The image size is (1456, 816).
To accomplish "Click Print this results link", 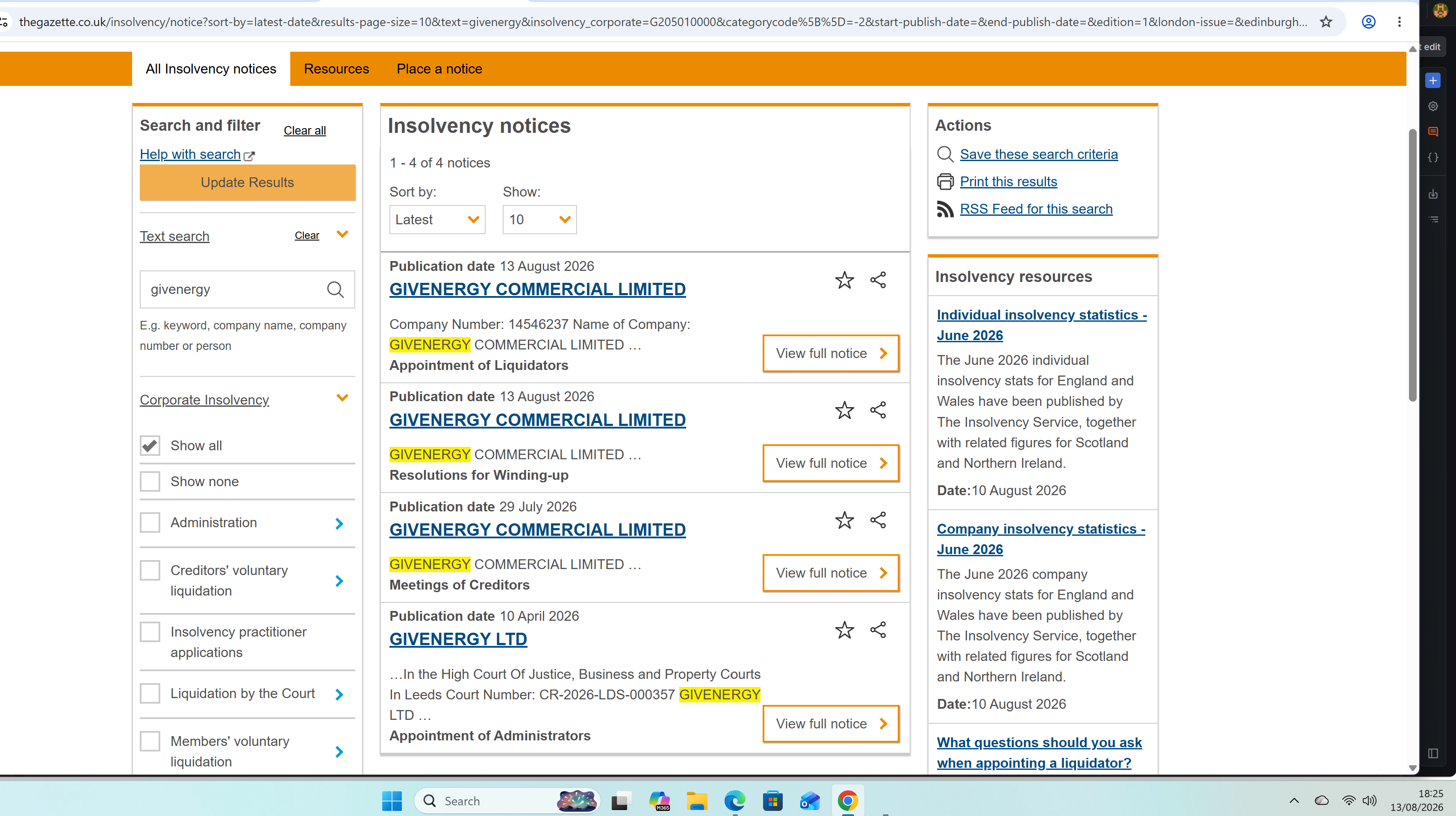I will click(x=1008, y=181).
